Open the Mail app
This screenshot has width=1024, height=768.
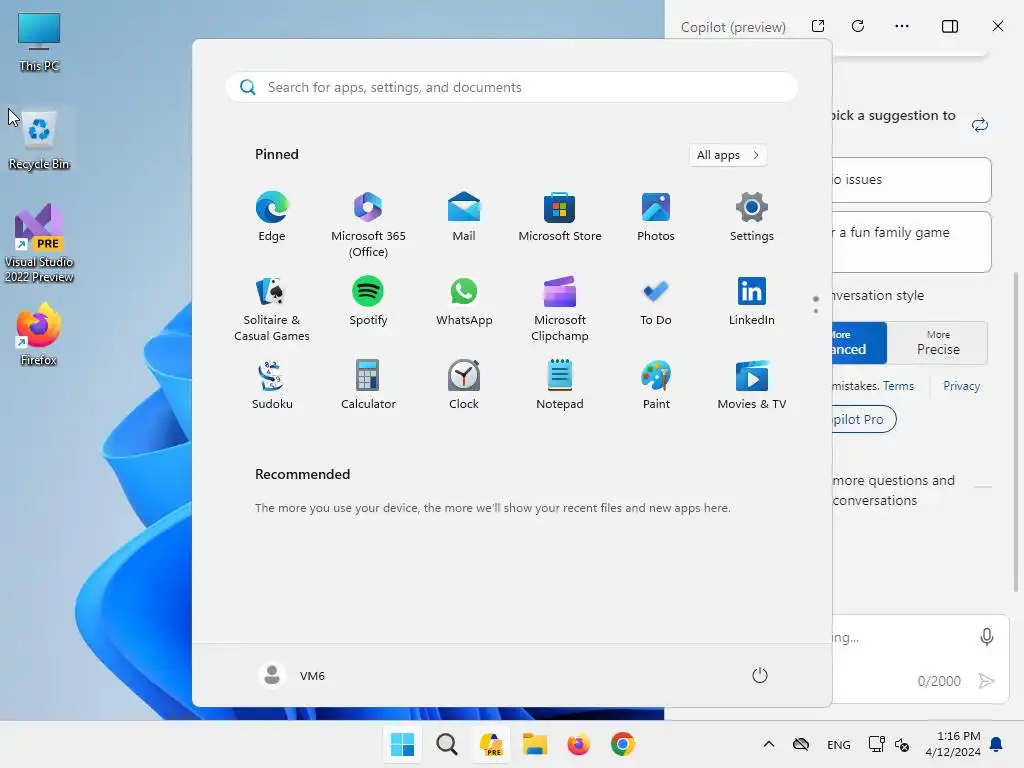pyautogui.click(x=464, y=217)
